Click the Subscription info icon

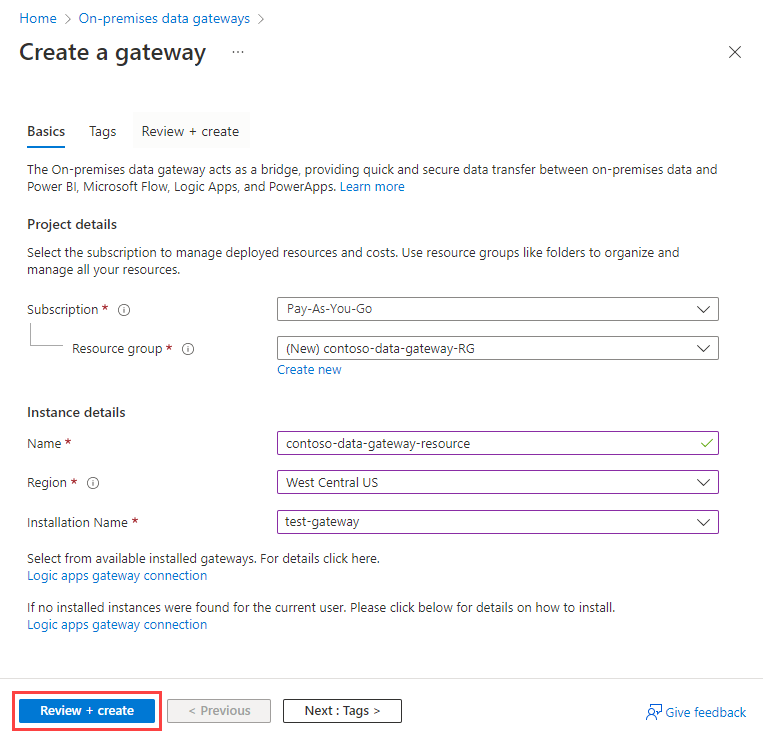(x=124, y=310)
